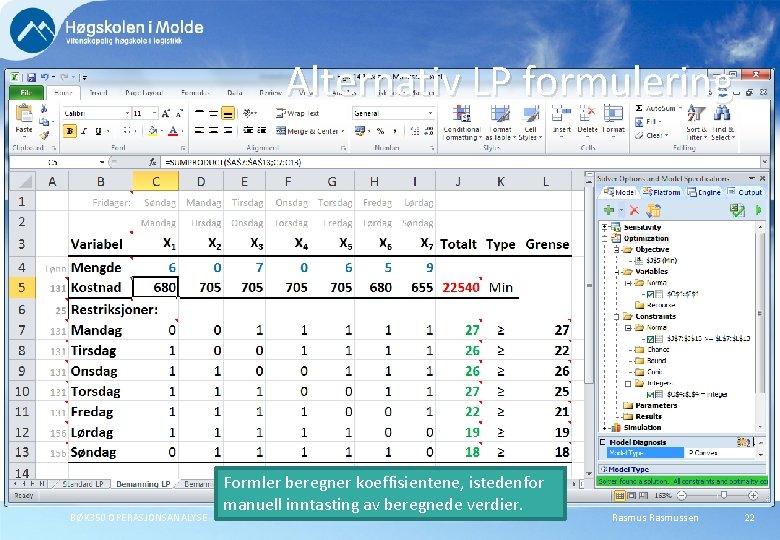Click the analyze model checkmark icon in Solver pane

click(x=737, y=210)
